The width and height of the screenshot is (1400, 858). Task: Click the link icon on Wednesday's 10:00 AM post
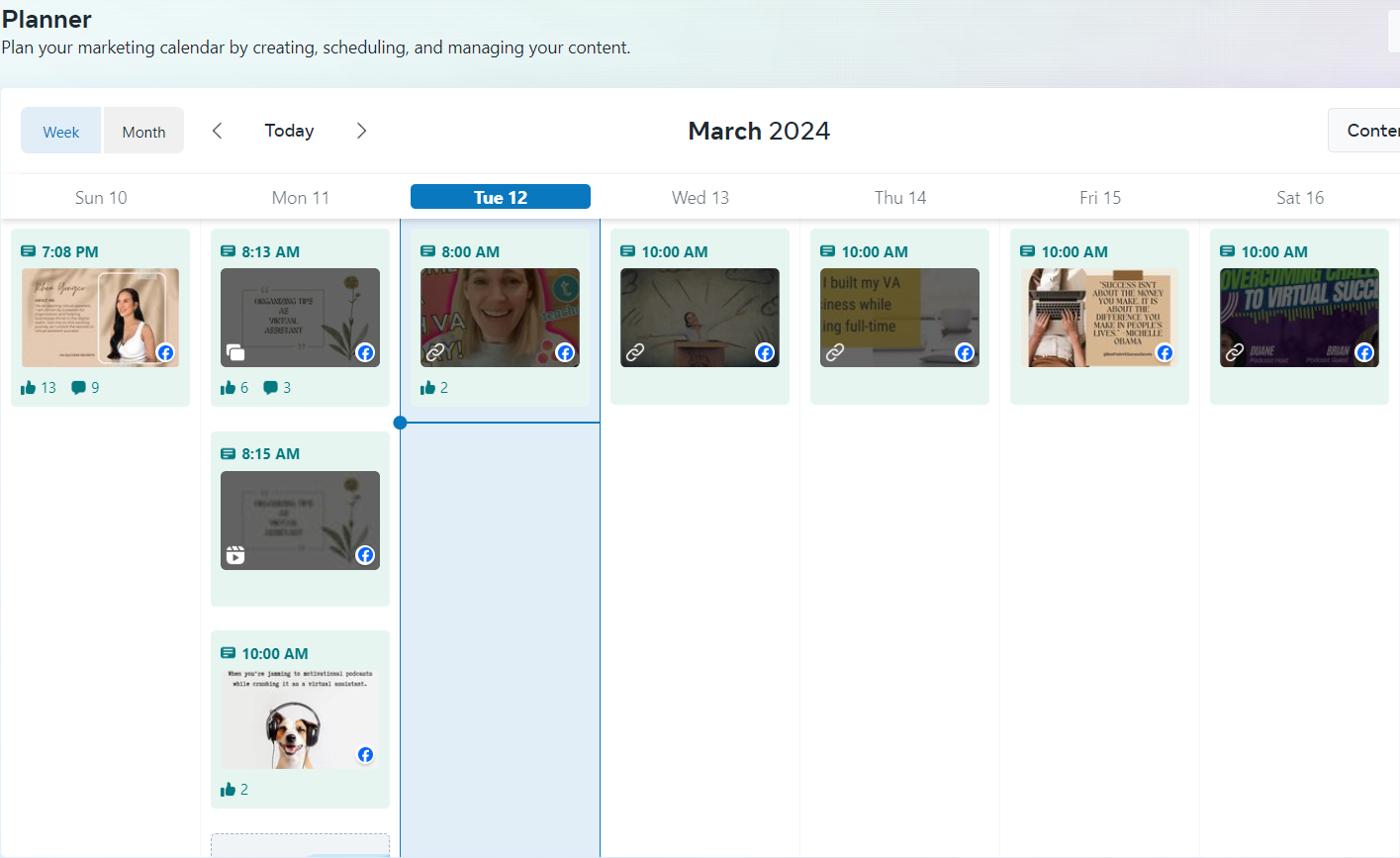pos(635,352)
